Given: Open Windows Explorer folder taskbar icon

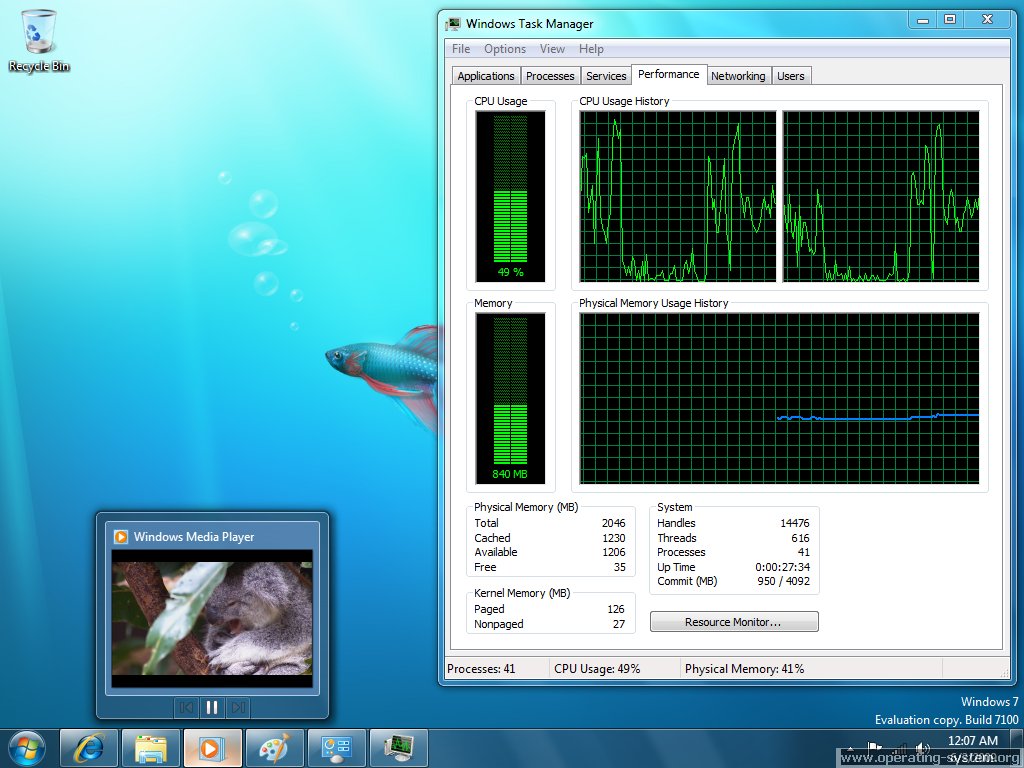Looking at the screenshot, I should pos(151,748).
